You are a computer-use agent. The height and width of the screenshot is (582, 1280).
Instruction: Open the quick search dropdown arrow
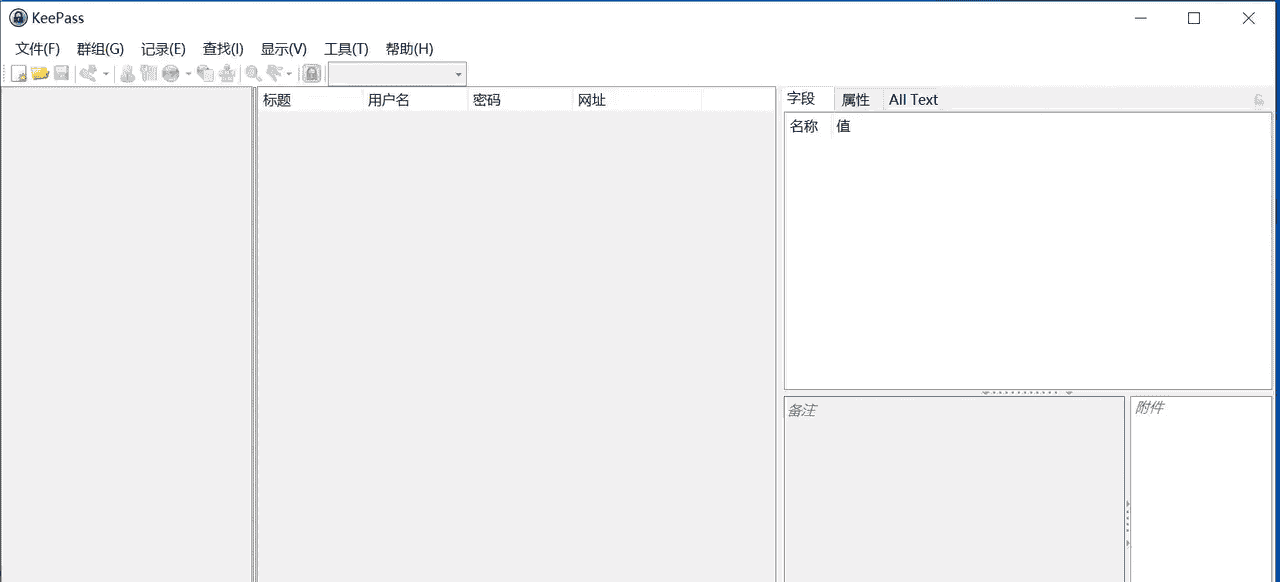tap(458, 73)
